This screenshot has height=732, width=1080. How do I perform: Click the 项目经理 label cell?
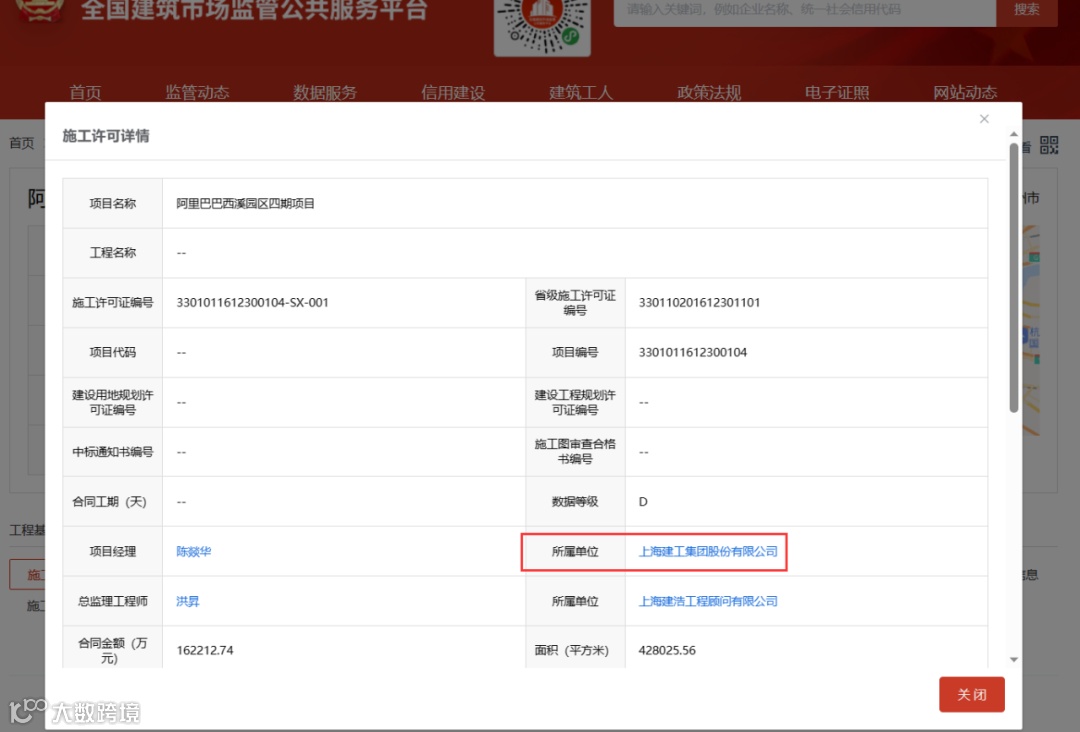113,551
